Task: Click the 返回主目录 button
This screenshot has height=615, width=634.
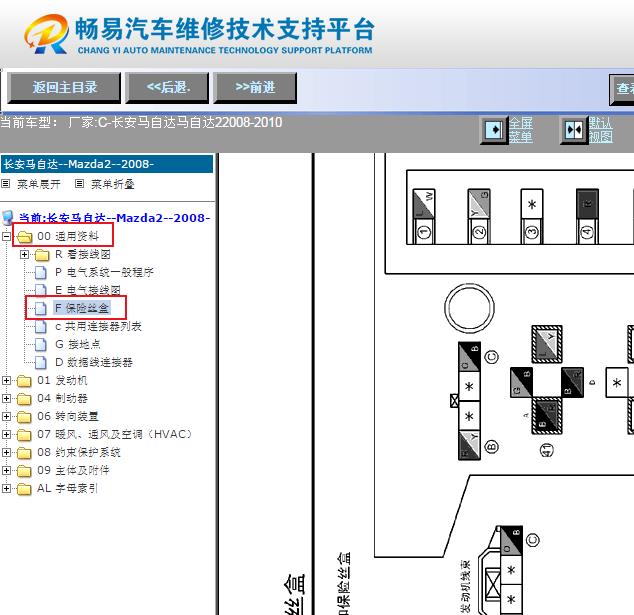Action: (64, 87)
